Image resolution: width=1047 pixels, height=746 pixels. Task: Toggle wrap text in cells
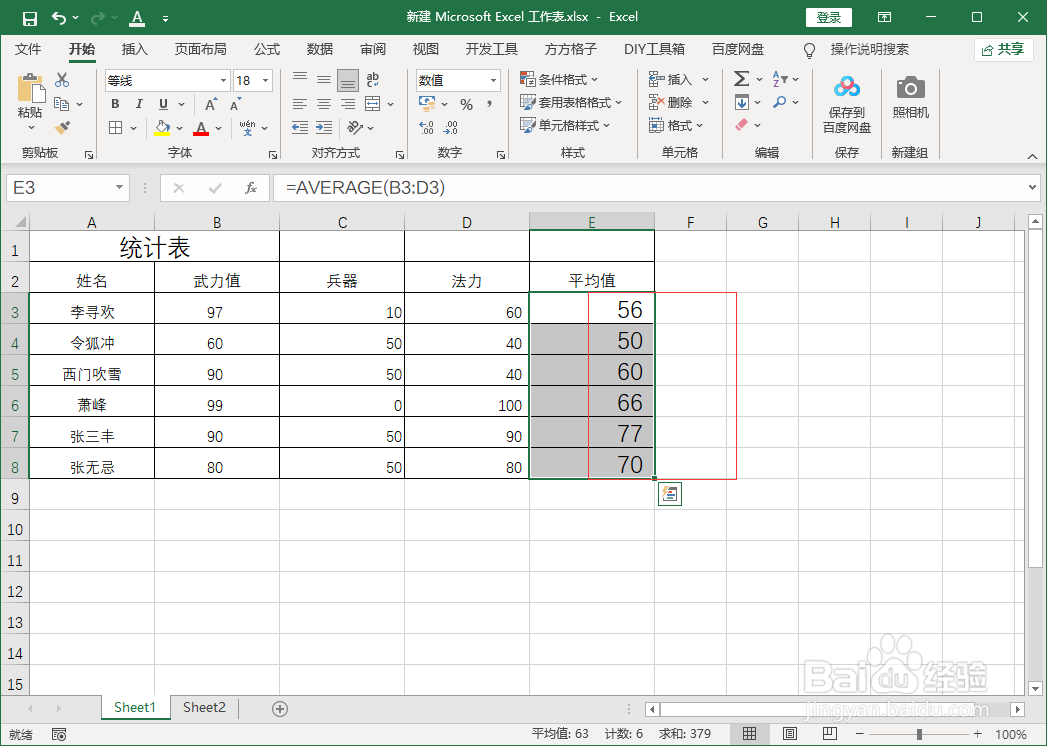coord(373,80)
